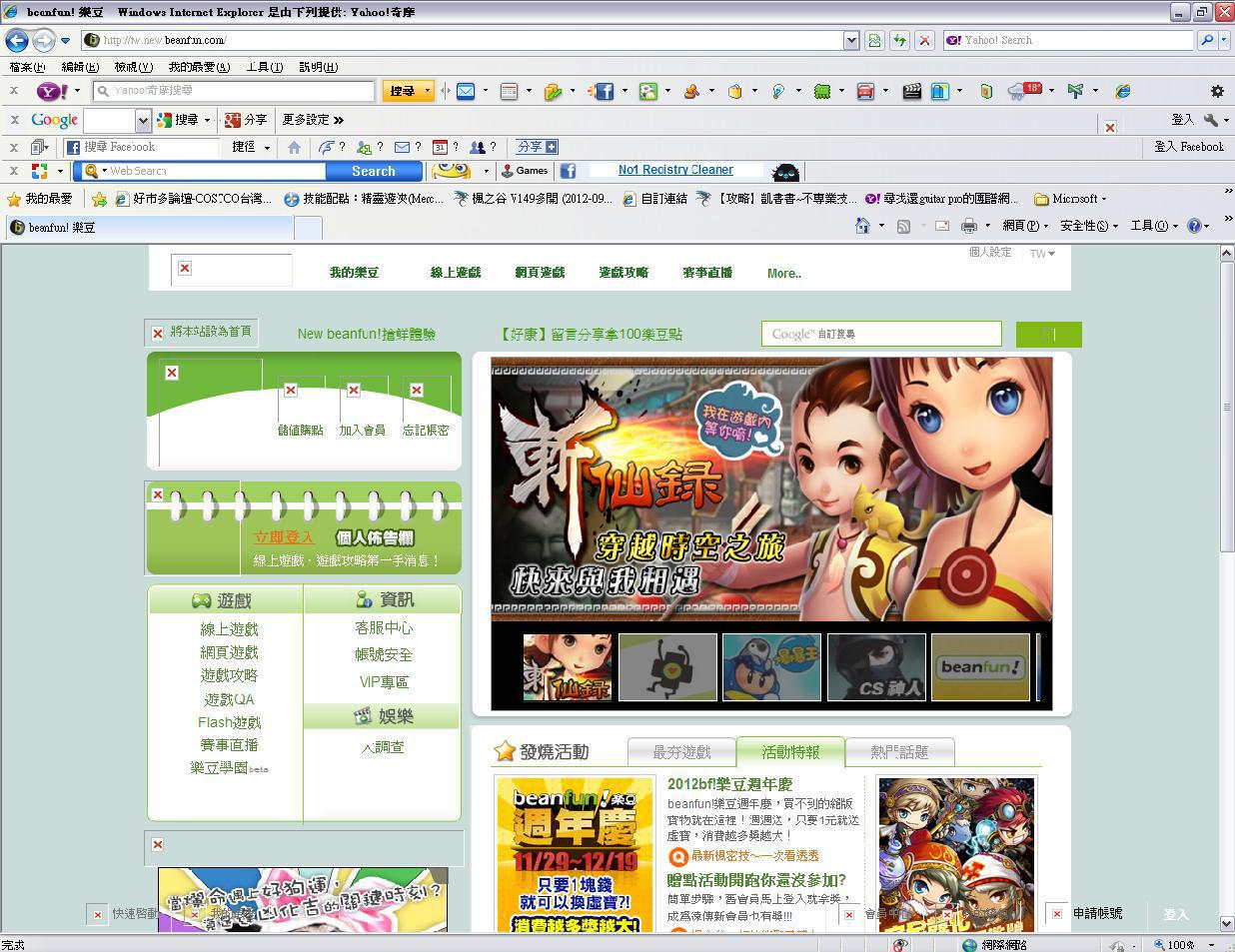Expand the address bar URL dropdown

point(851,40)
